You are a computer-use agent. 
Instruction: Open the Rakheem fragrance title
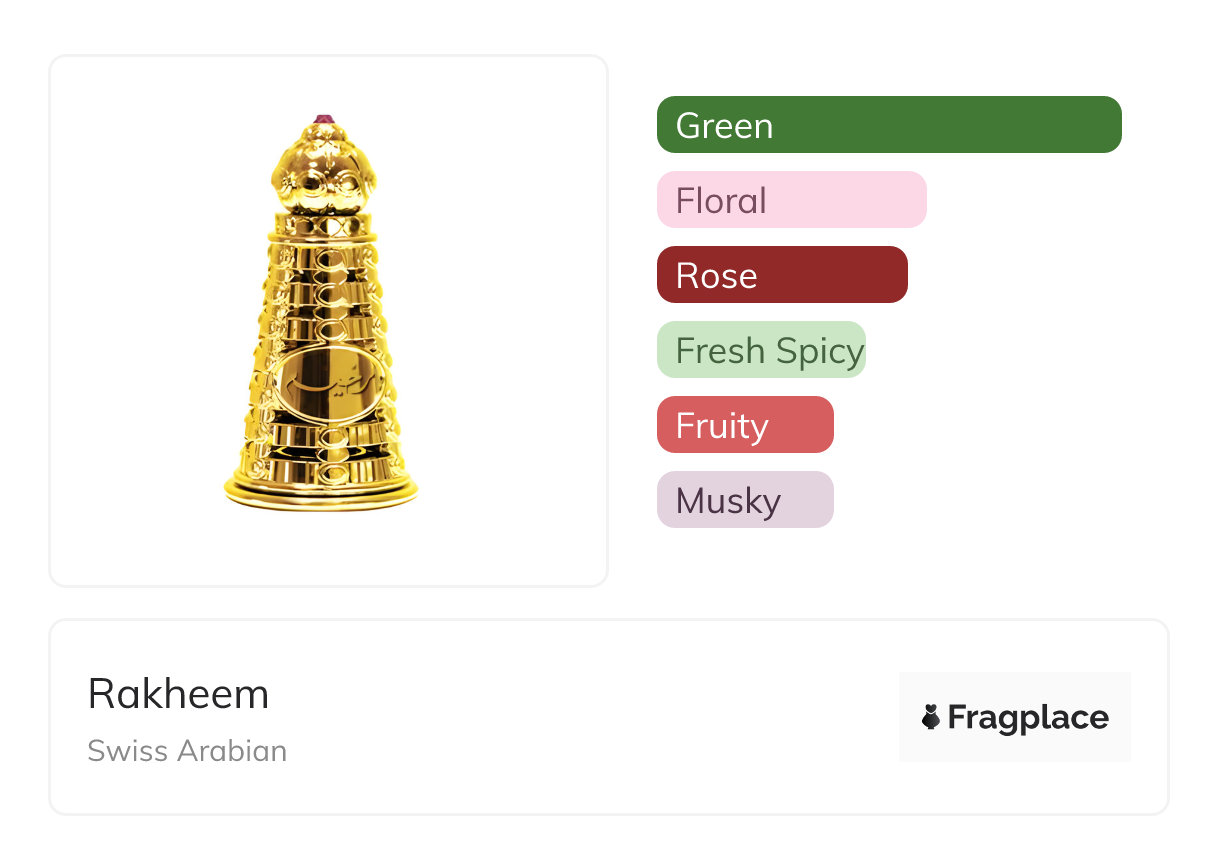(178, 694)
